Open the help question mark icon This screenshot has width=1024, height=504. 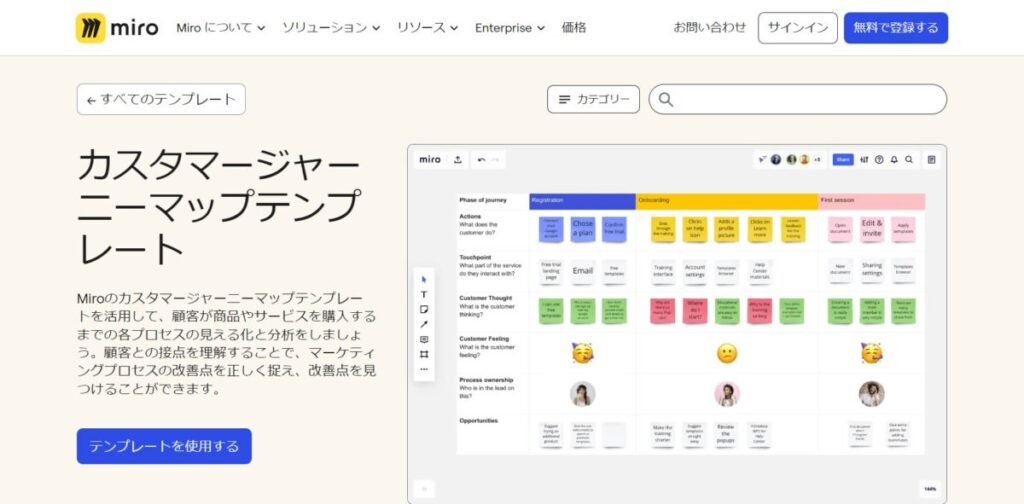pos(879,159)
